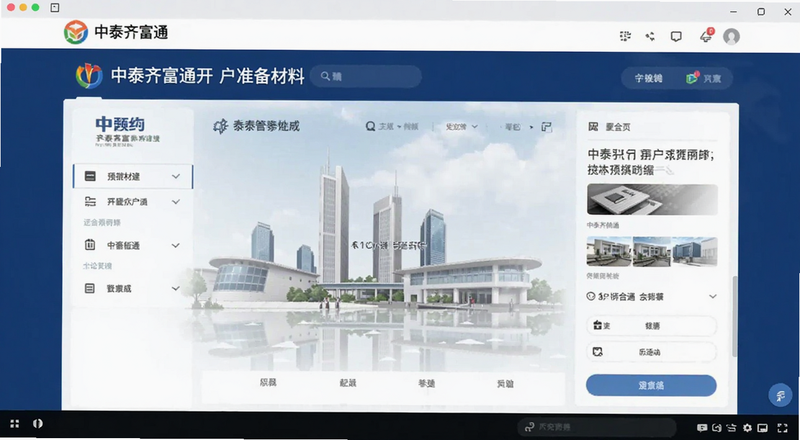Open the user avatar profile menu
800x440 pixels.
[731, 36]
